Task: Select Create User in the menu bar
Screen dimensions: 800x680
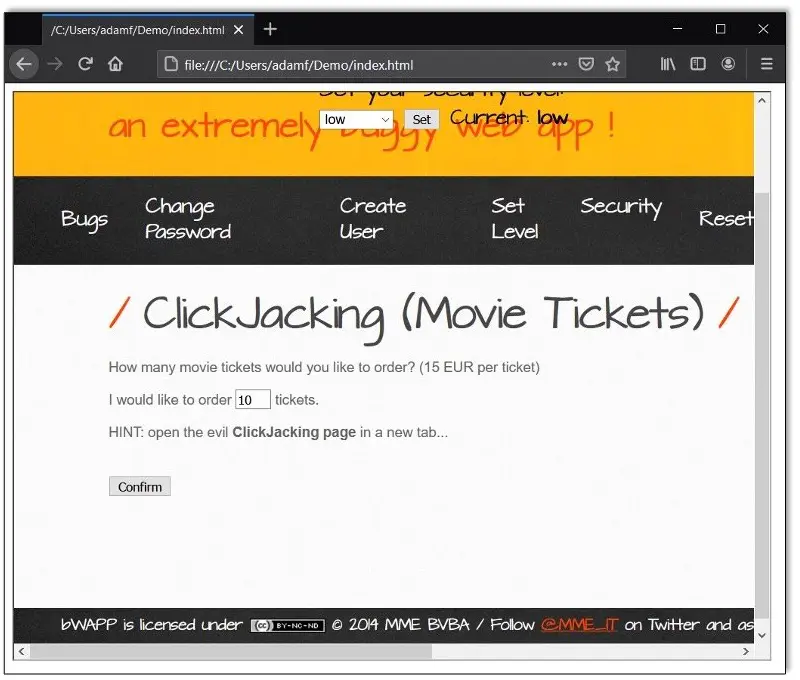Action: click(x=372, y=220)
